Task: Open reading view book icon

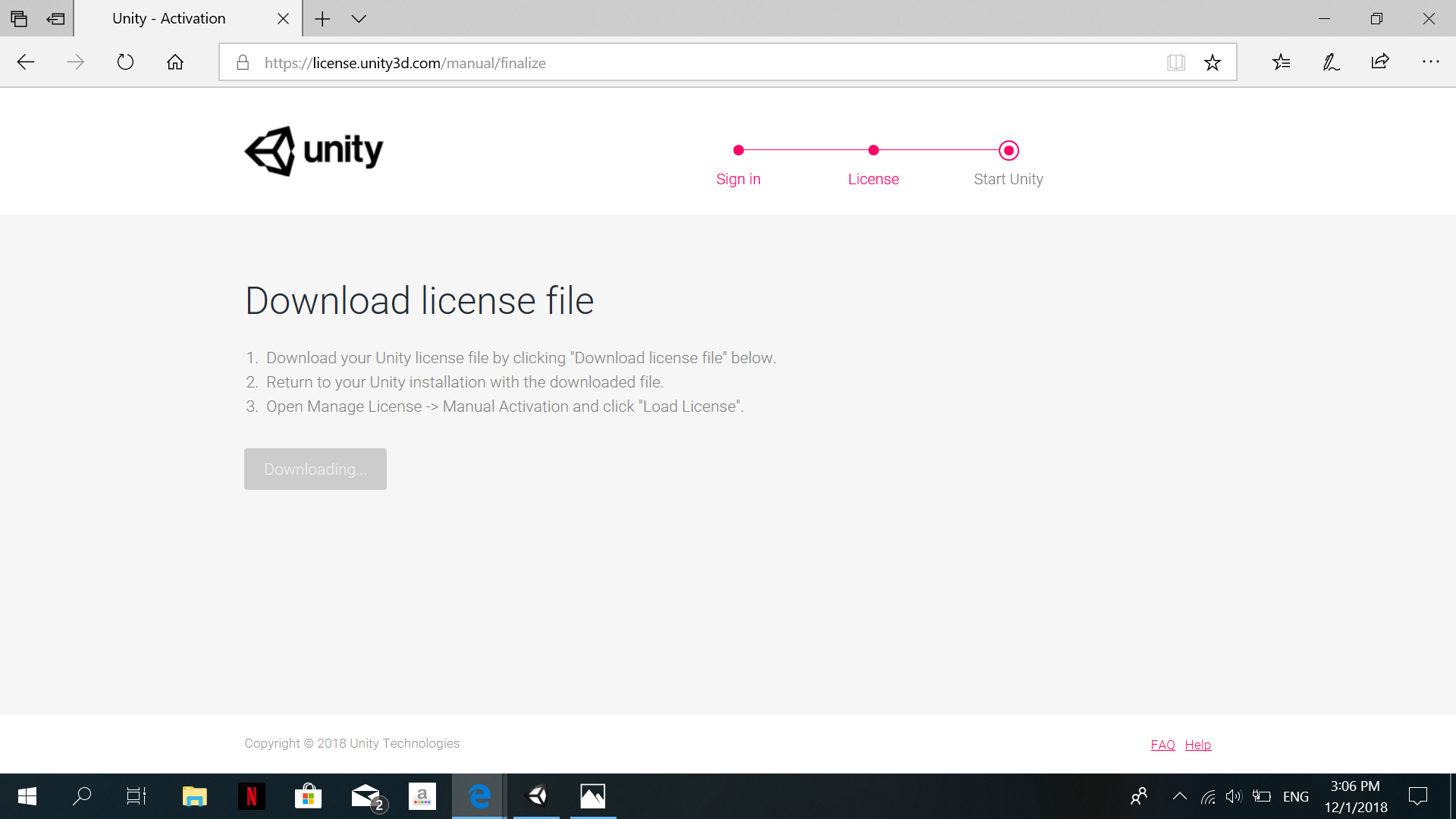Action: point(1175,63)
